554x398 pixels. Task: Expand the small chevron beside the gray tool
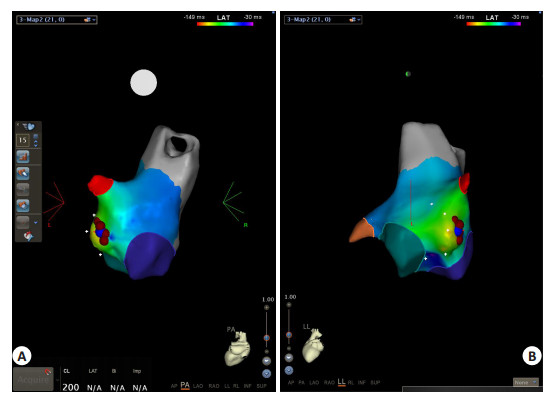(x=36, y=222)
